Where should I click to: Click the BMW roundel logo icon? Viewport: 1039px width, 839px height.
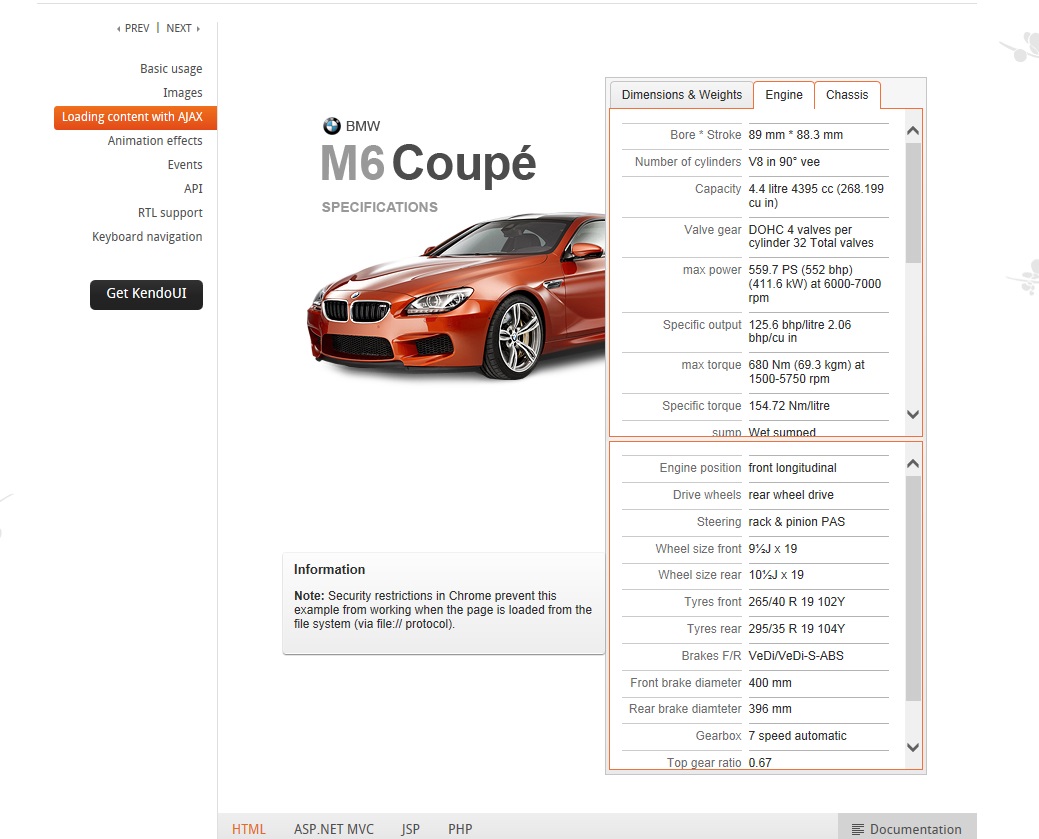click(331, 126)
